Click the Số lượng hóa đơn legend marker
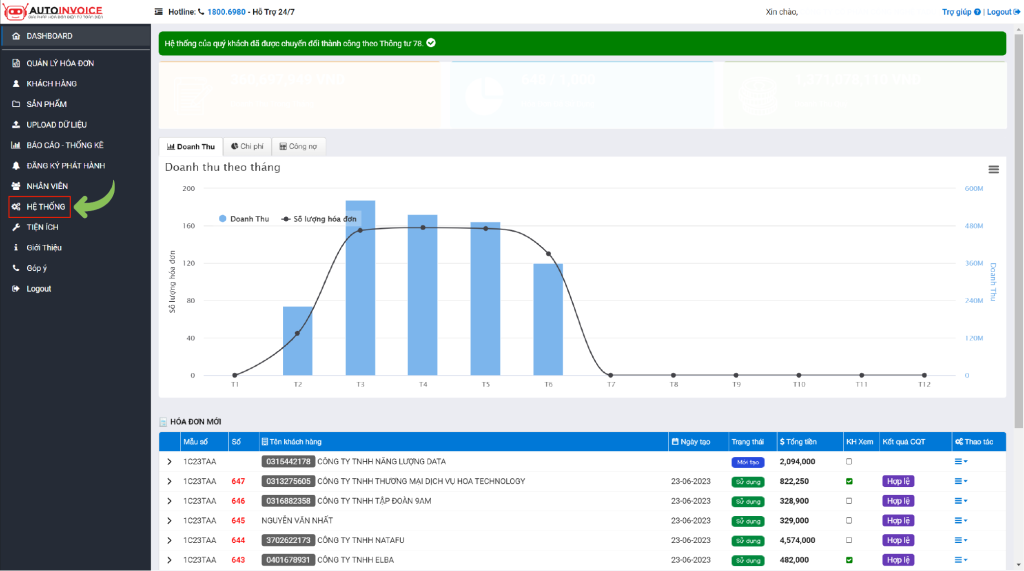1024x571 pixels. click(x=285, y=219)
